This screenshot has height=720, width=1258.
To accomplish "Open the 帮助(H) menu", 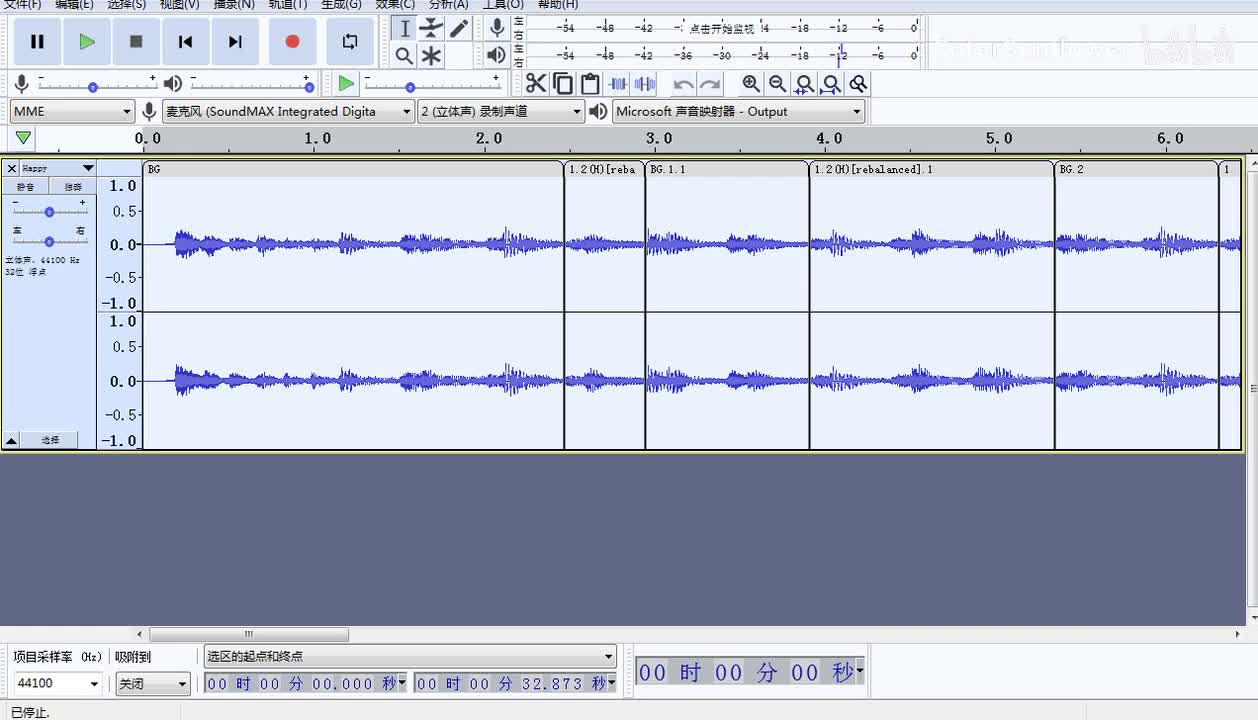I will tap(558, 4).
